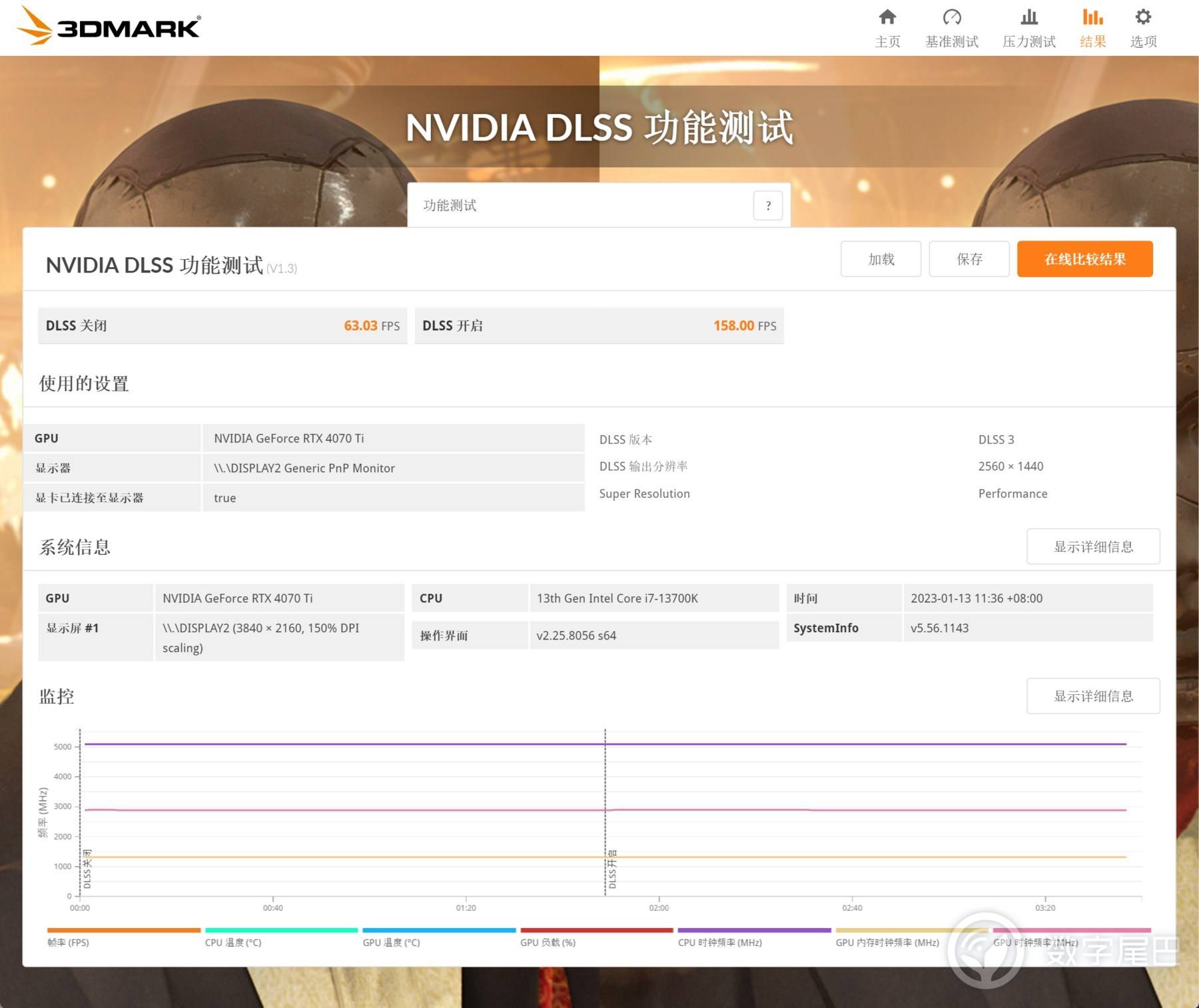Click the Super Resolution label
1199x1008 pixels.
click(644, 494)
